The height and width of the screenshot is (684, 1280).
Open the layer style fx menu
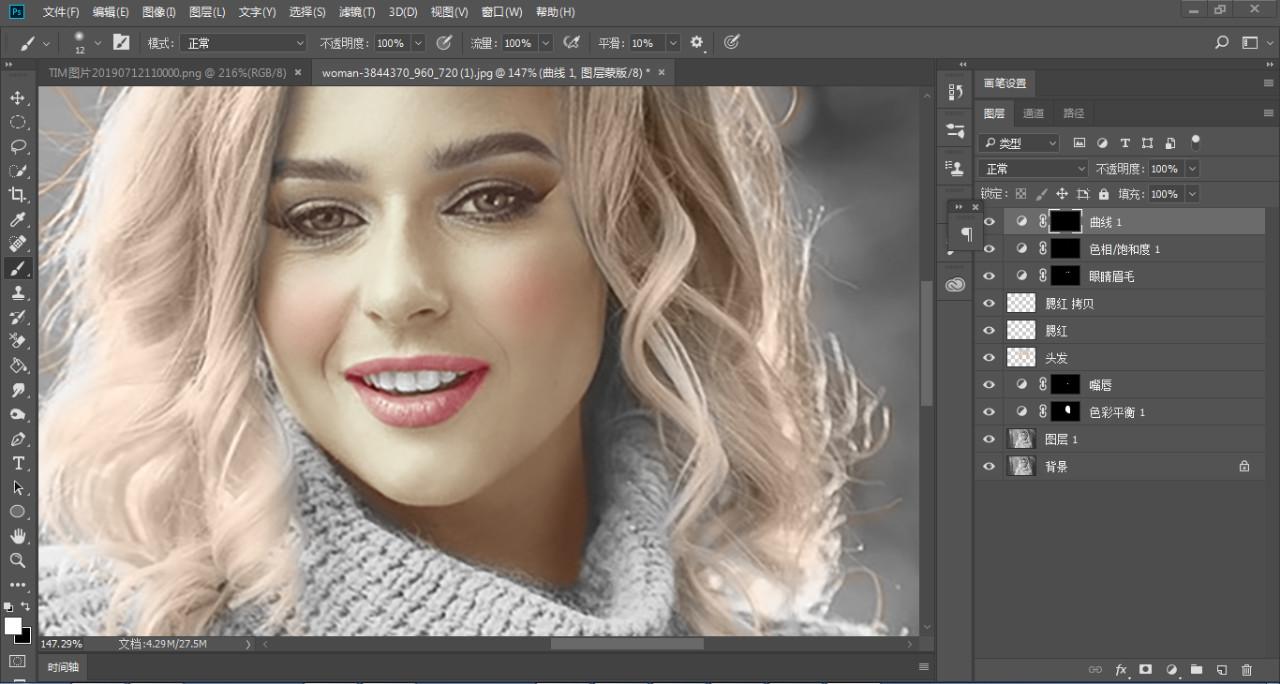[1121, 670]
